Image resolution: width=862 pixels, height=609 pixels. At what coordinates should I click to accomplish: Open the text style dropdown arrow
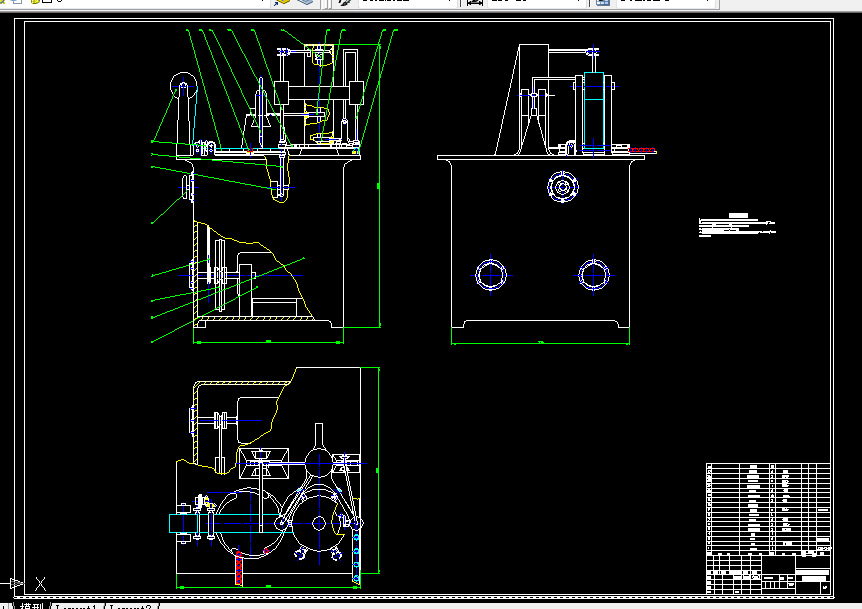tap(450, 2)
